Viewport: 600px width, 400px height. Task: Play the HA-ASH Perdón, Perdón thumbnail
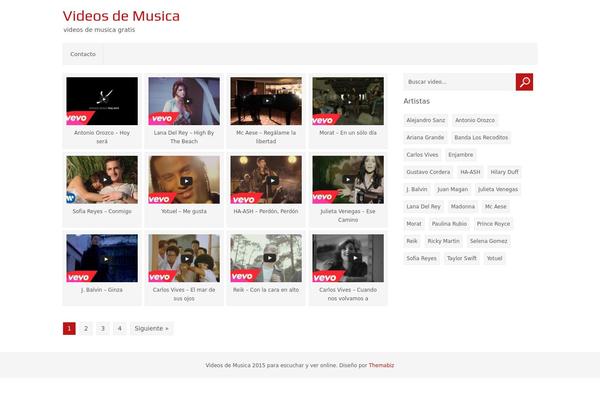pyautogui.click(x=266, y=180)
